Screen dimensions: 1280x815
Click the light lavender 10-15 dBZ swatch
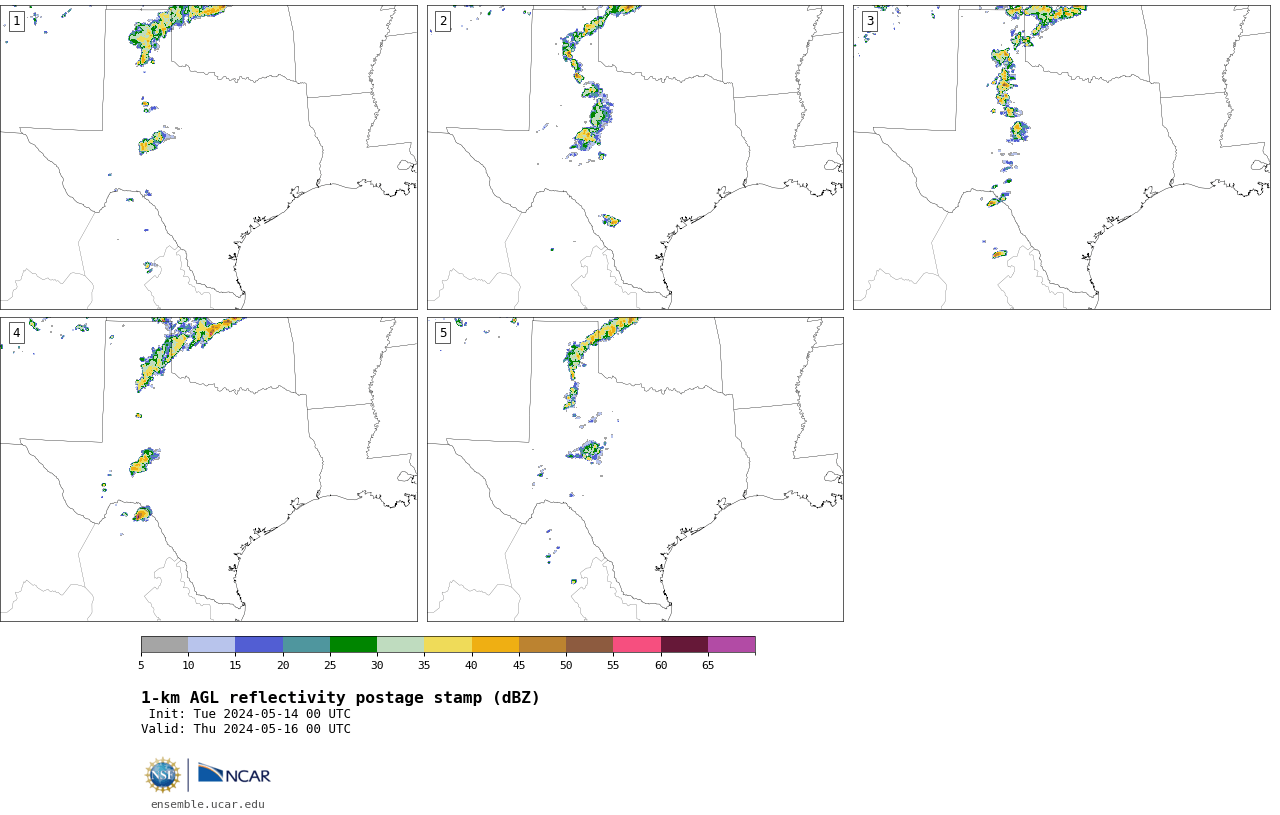tap(211, 644)
